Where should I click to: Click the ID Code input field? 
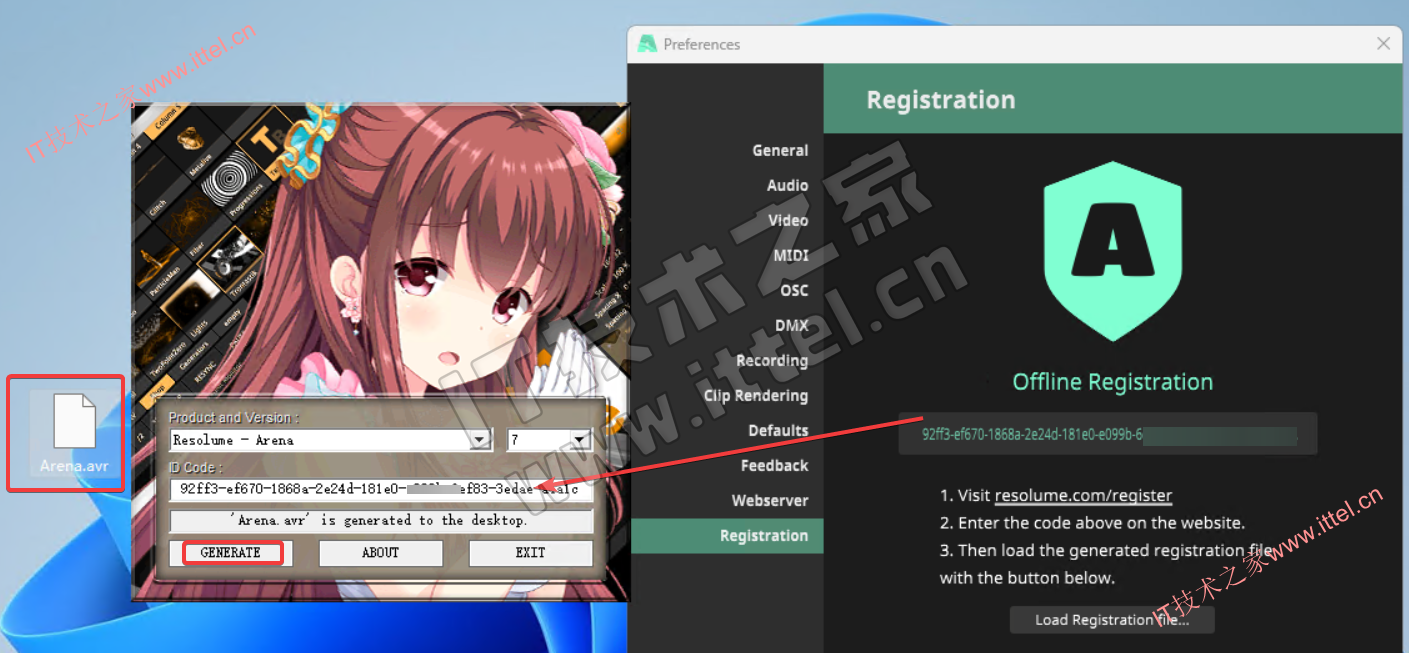tap(380, 490)
